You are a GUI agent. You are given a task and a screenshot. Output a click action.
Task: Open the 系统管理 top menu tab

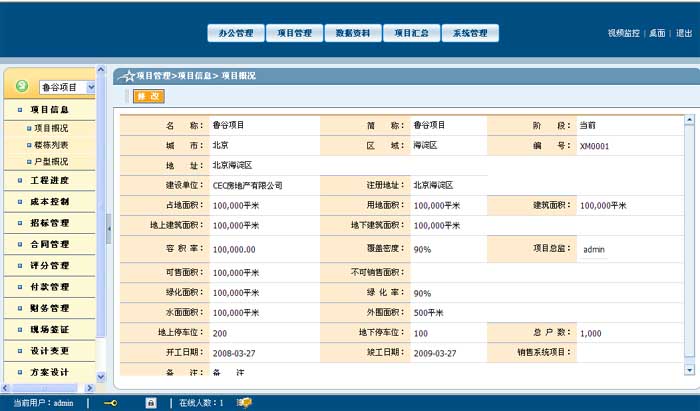point(469,33)
